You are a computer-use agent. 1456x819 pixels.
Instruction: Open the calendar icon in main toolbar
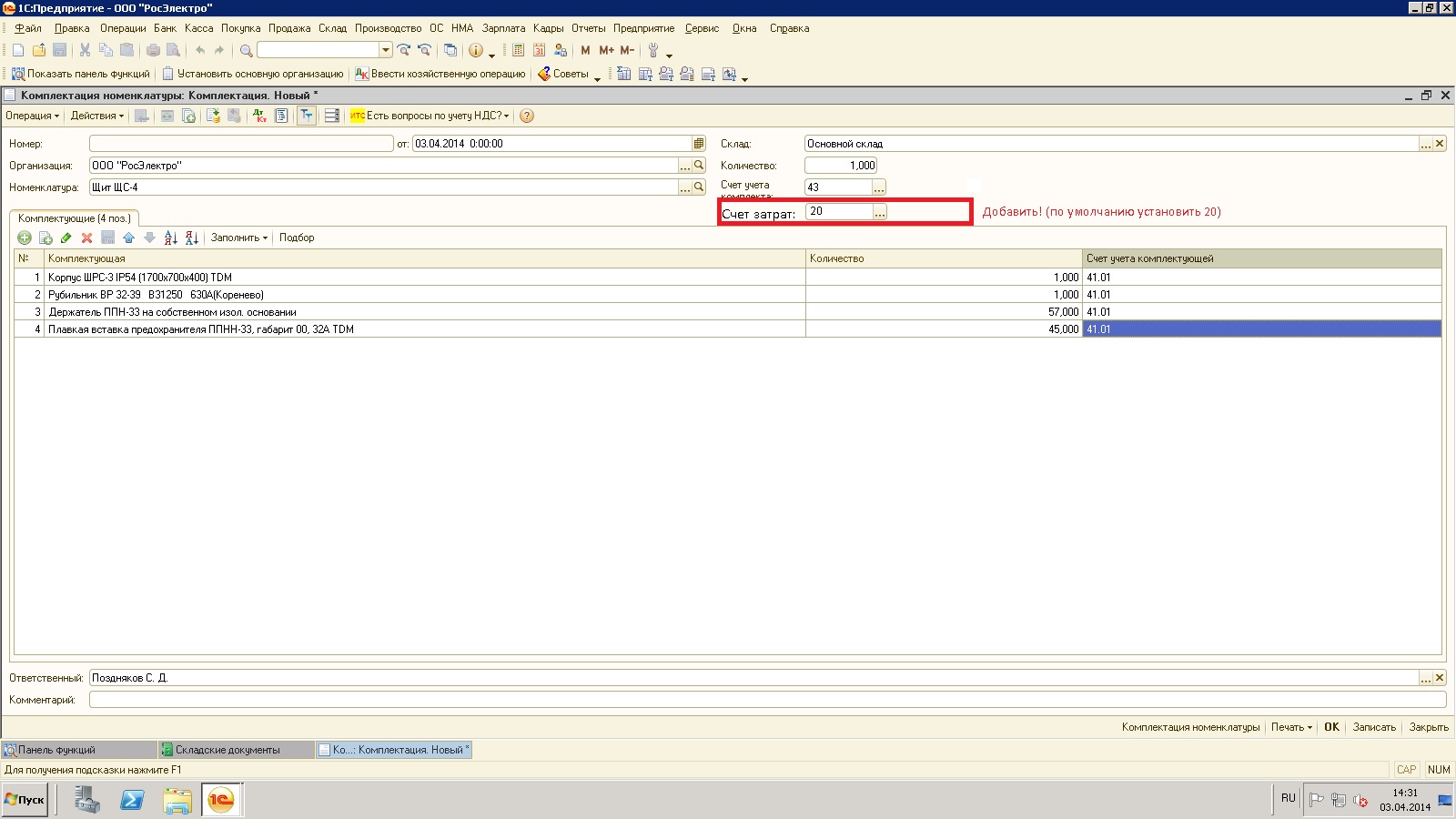[539, 50]
